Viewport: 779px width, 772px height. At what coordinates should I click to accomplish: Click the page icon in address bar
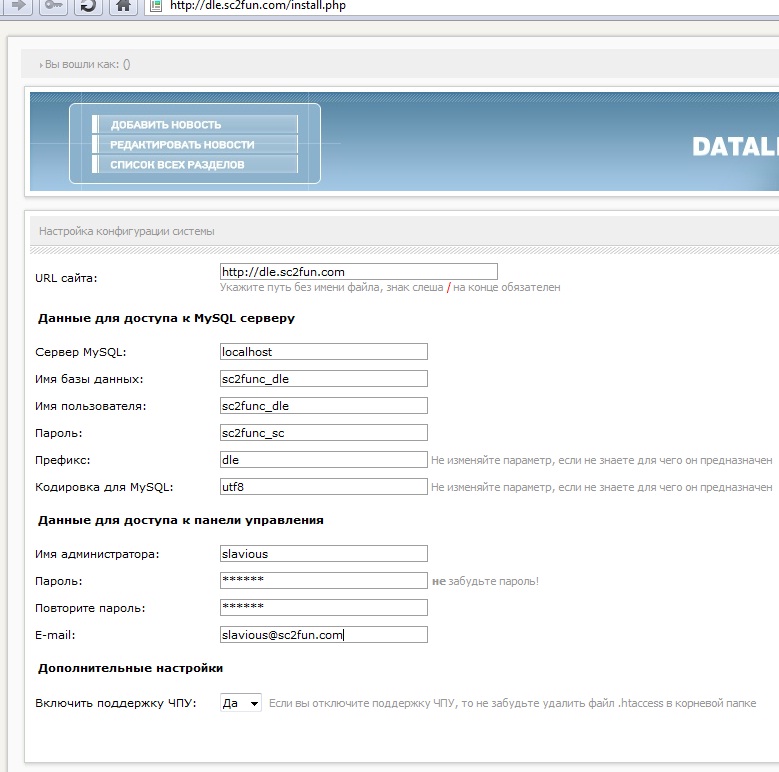click(x=156, y=6)
